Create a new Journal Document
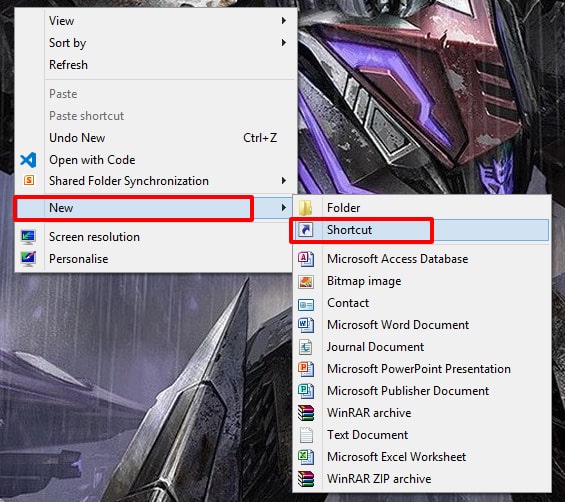This screenshot has height=502, width=565. coord(422,347)
